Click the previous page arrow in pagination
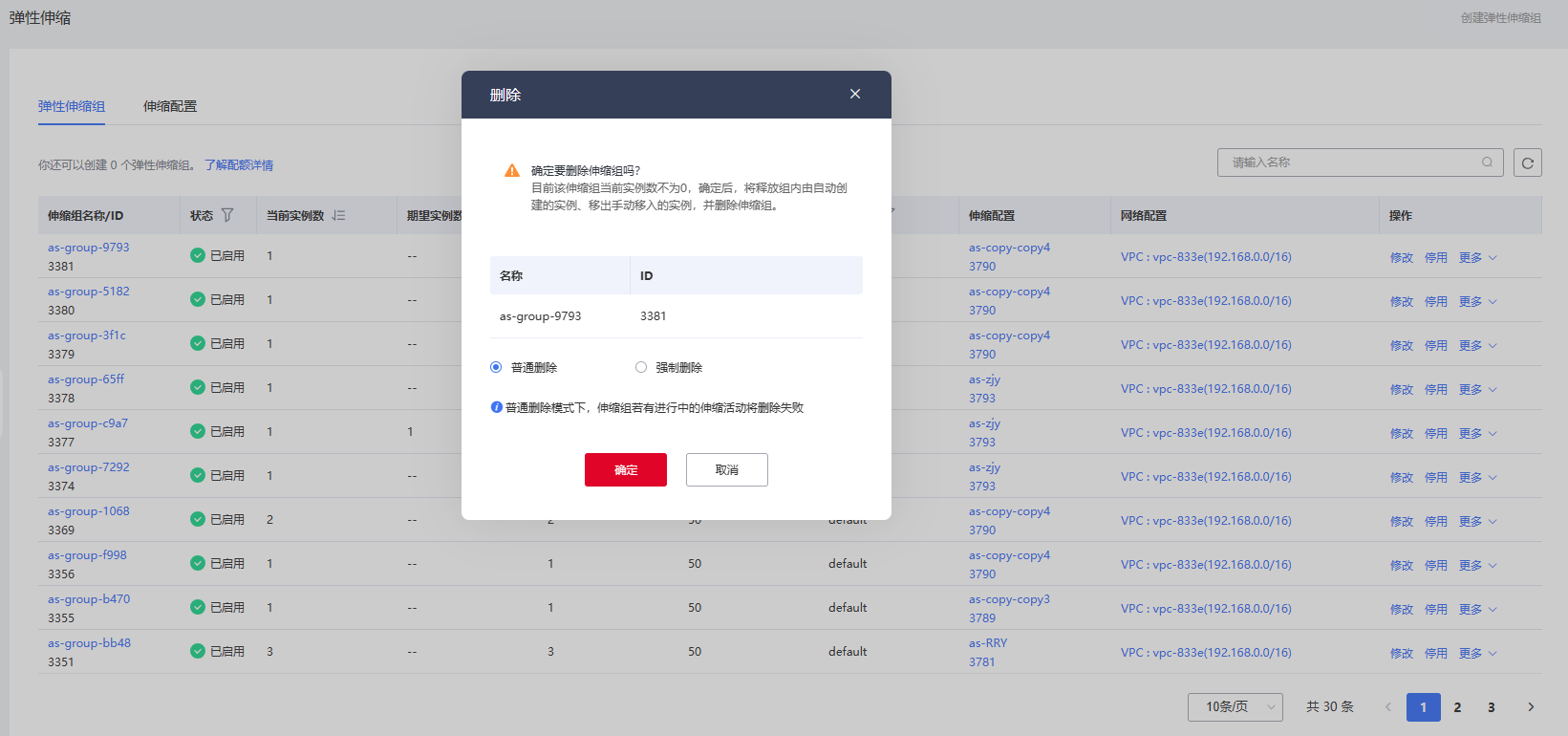The height and width of the screenshot is (736, 1568). 1388,707
